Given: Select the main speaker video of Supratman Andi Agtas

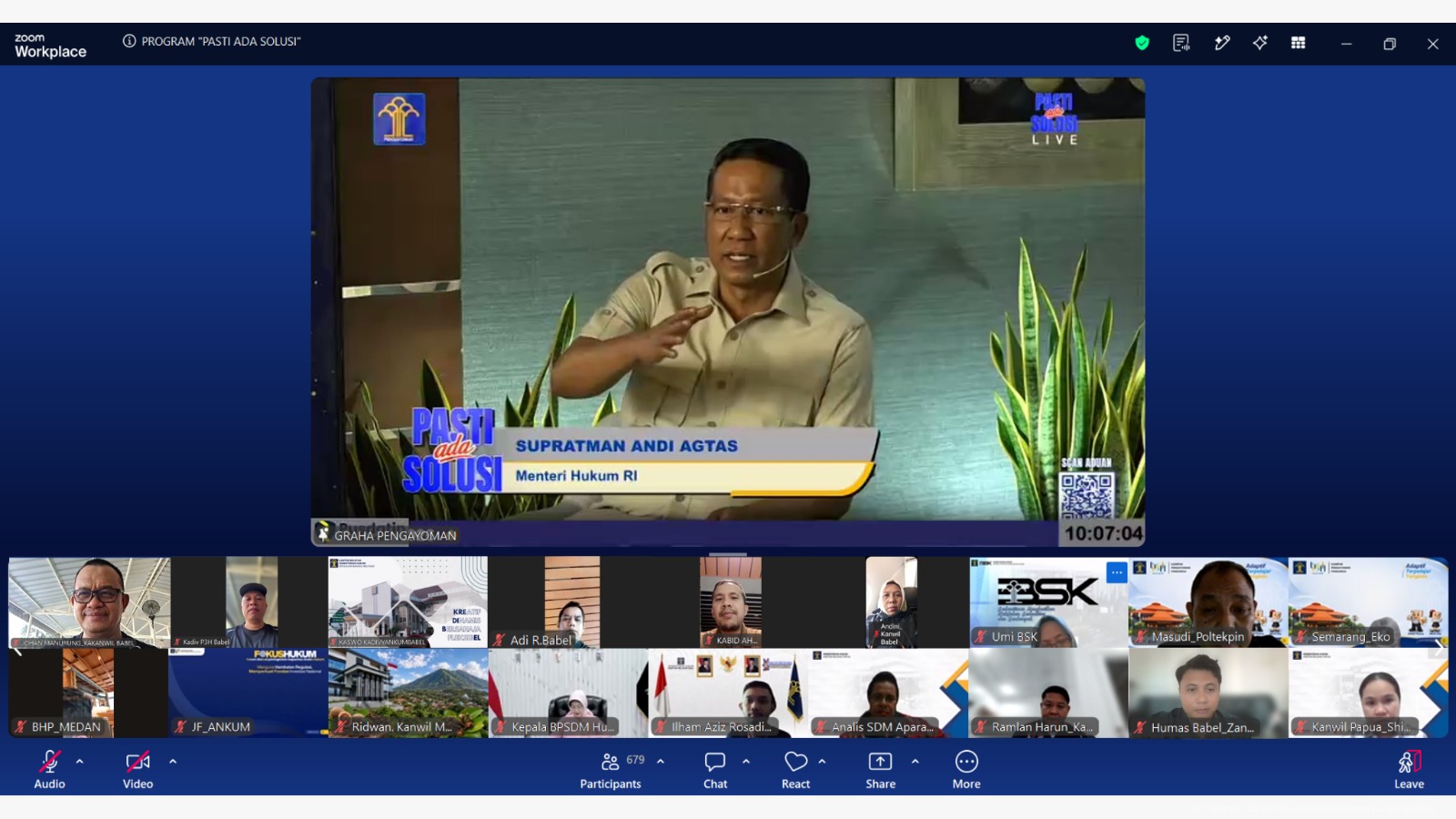Looking at the screenshot, I should point(728,312).
